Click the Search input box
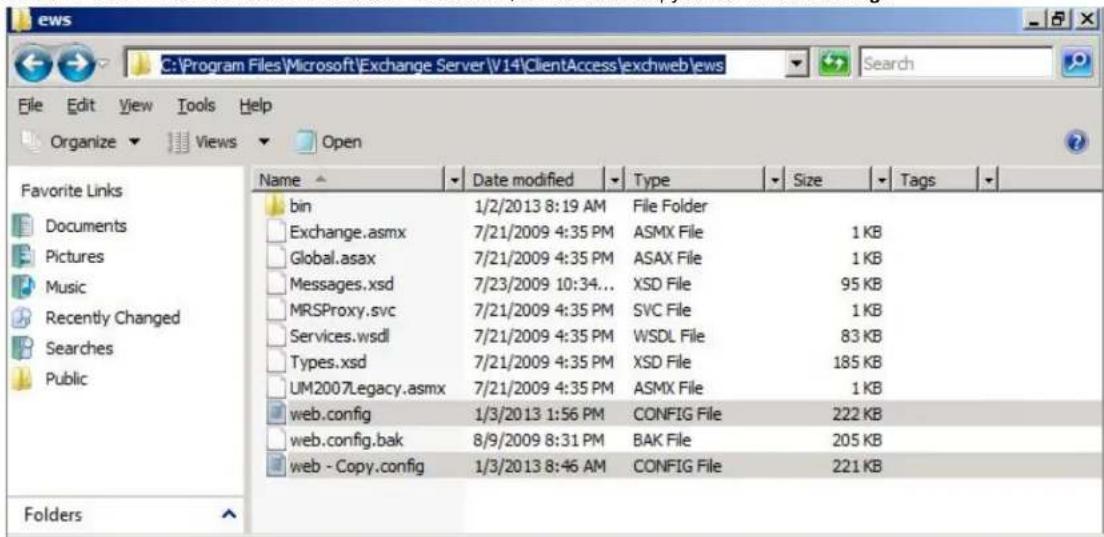This screenshot has width=1104, height=537. (x=956, y=64)
